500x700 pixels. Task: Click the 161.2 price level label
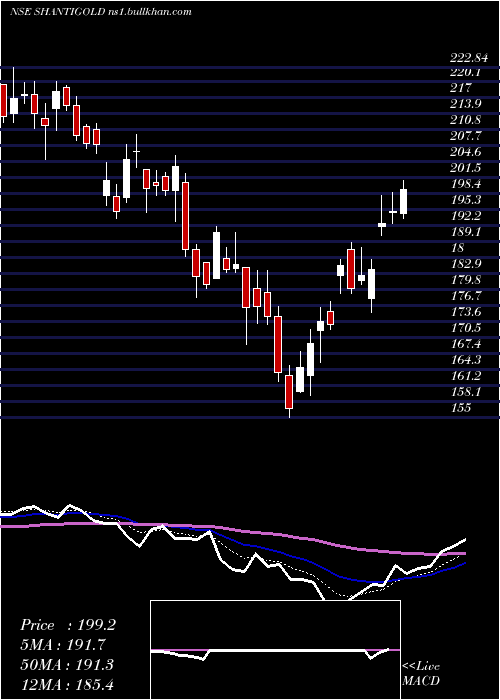click(466, 377)
